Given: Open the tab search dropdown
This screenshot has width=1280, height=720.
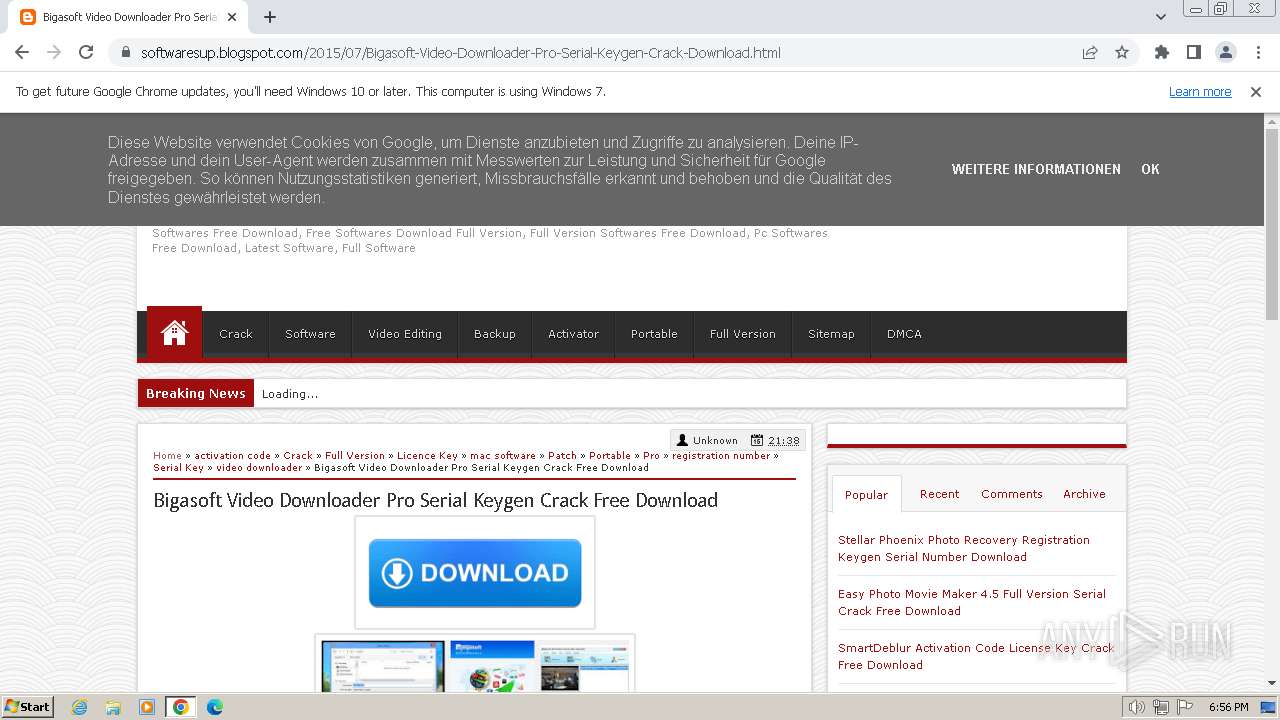Looking at the screenshot, I should tap(1161, 17).
